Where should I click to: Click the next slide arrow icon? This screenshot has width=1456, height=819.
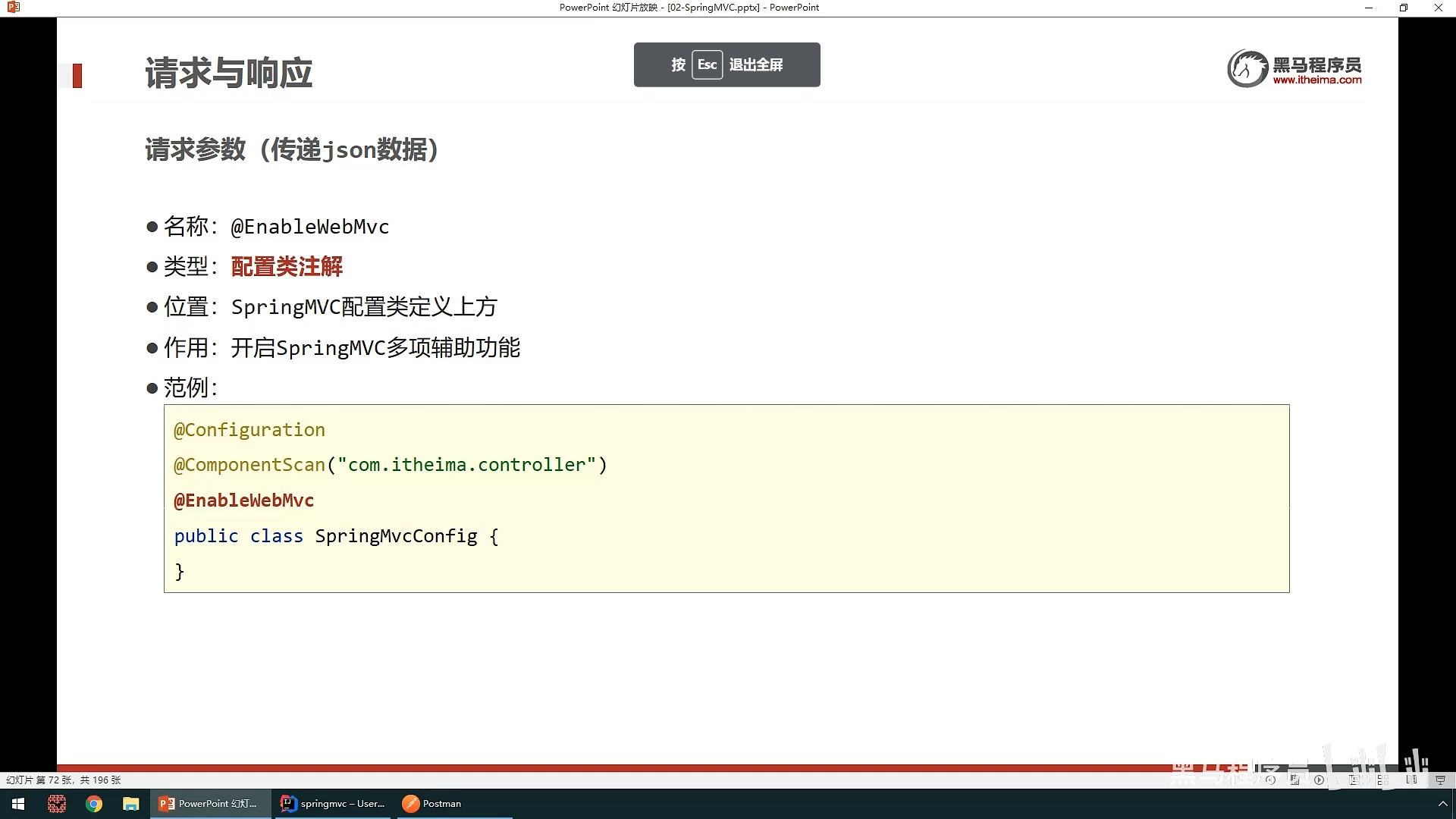pyautogui.click(x=1319, y=780)
